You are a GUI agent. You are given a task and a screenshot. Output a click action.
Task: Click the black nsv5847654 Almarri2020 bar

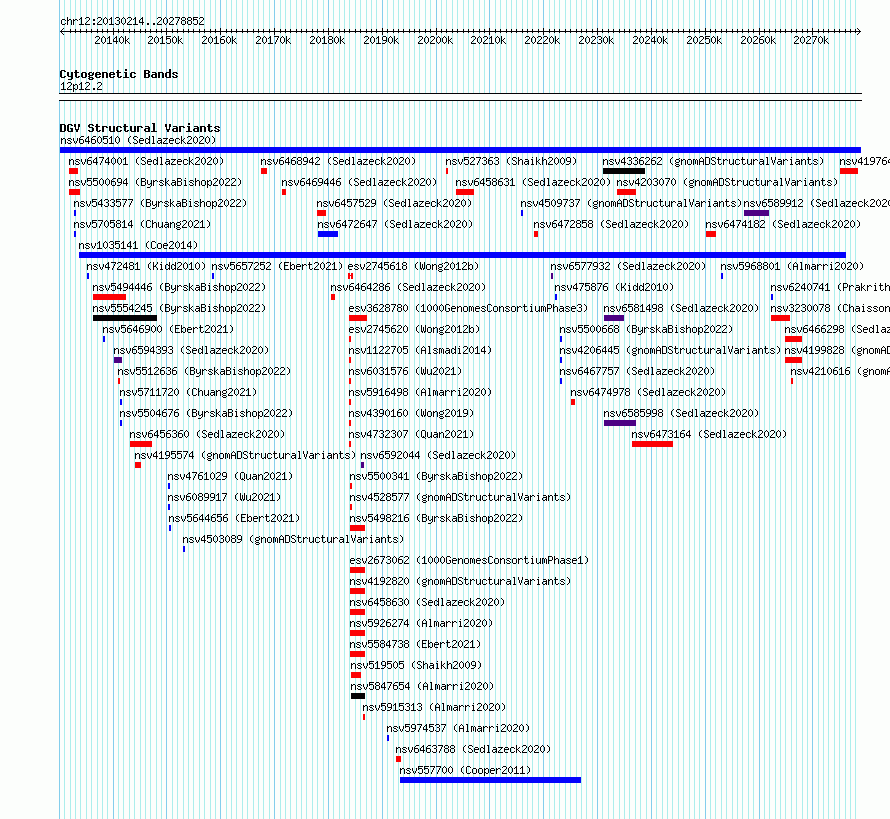(358, 696)
